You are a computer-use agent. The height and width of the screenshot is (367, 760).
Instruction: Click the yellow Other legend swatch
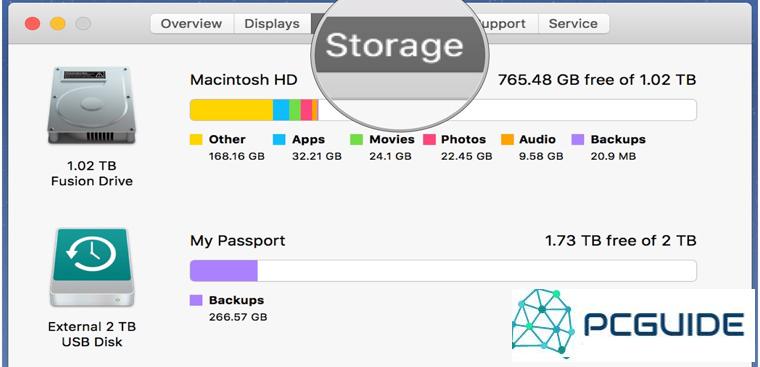[196, 140]
